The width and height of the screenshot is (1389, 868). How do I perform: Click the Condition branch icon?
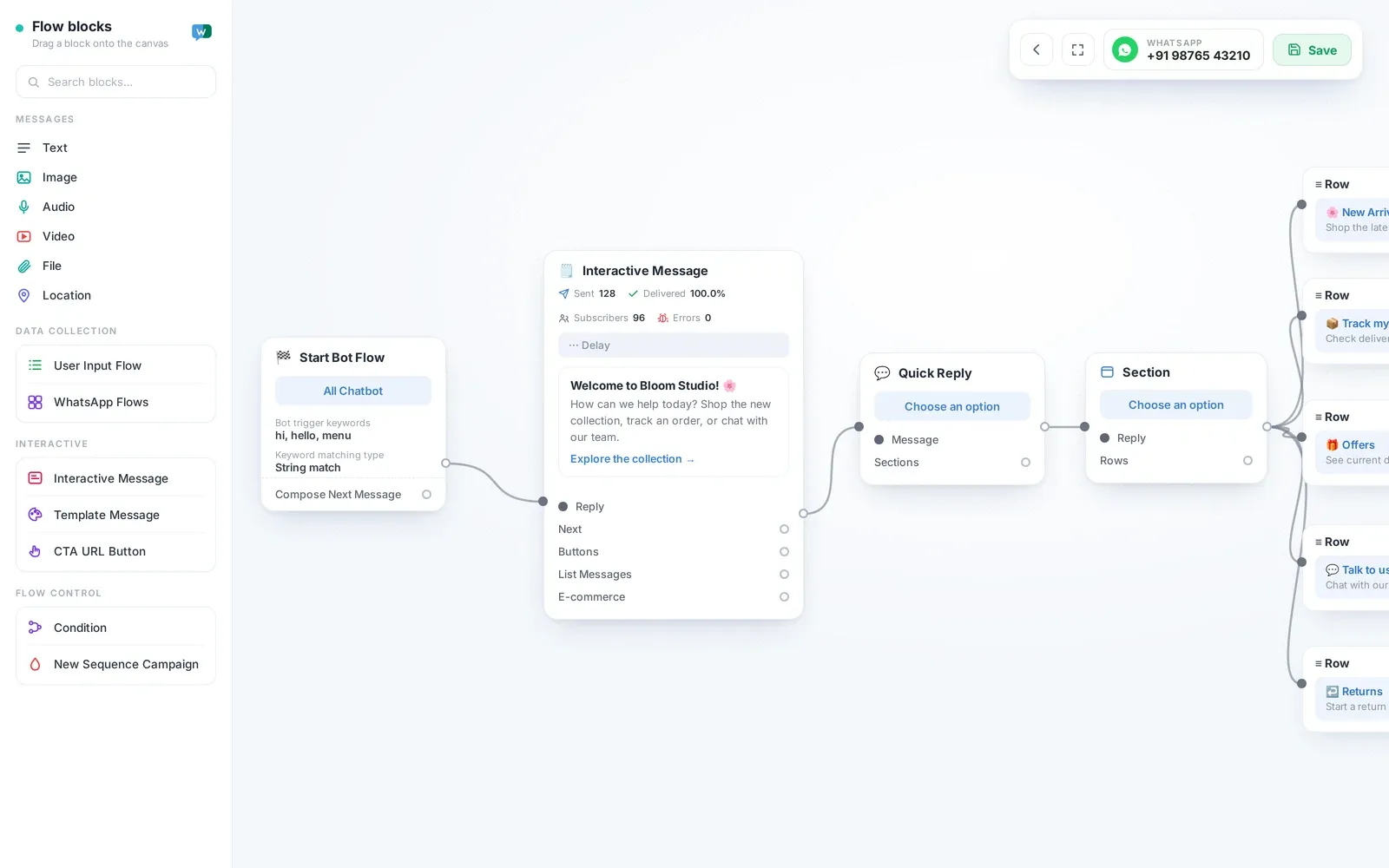click(36, 628)
